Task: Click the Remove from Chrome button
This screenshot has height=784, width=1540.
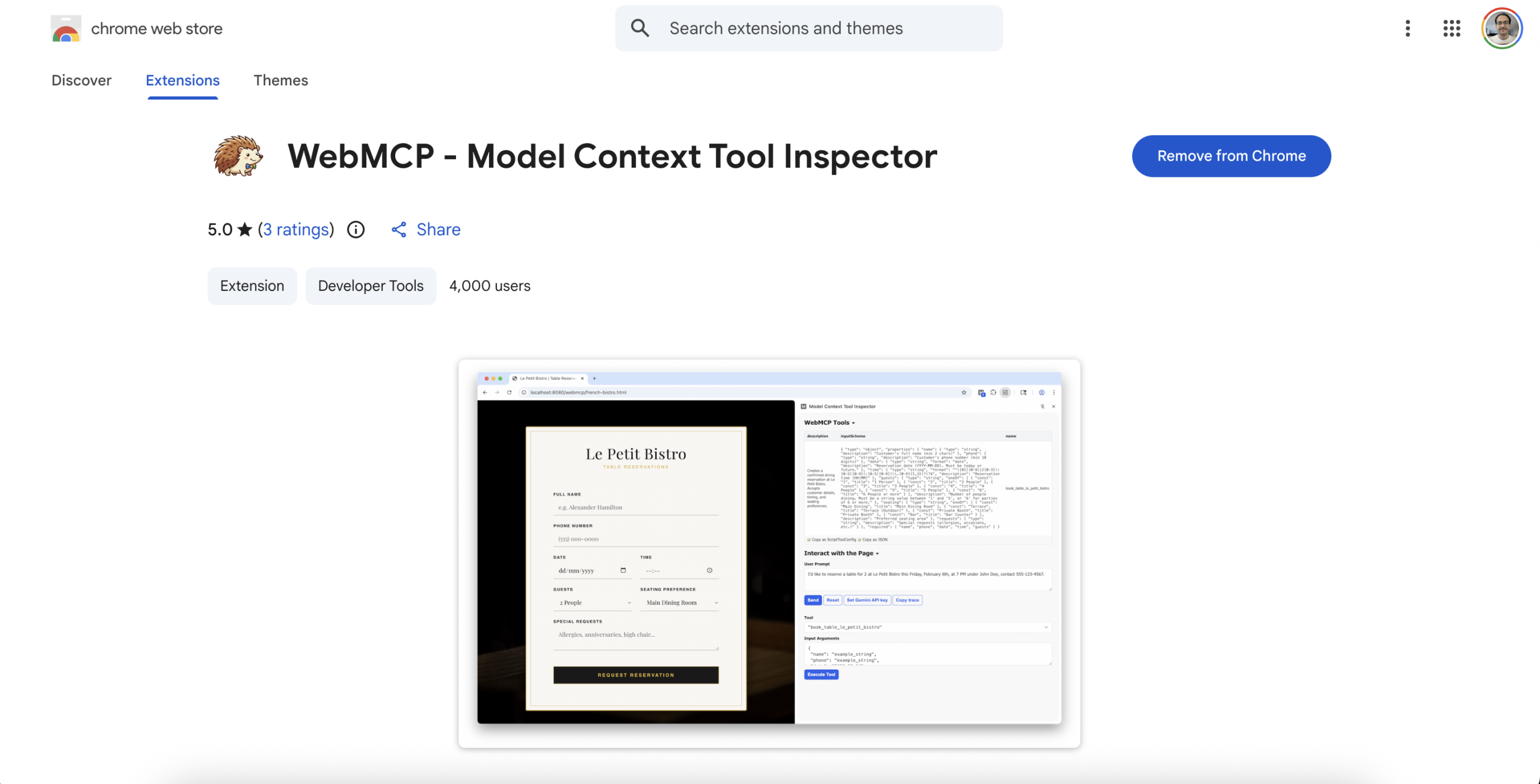Action: click(1231, 156)
